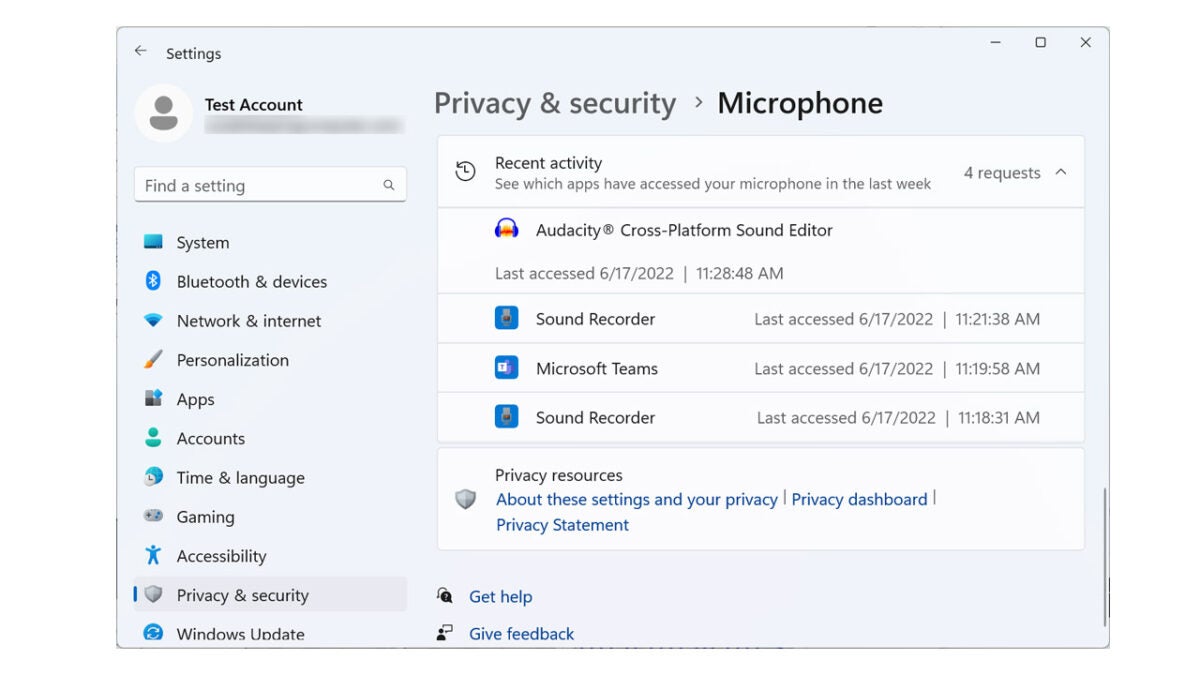Image resolution: width=1200 pixels, height=675 pixels.
Task: Open Accessibility settings
Action: (270, 555)
